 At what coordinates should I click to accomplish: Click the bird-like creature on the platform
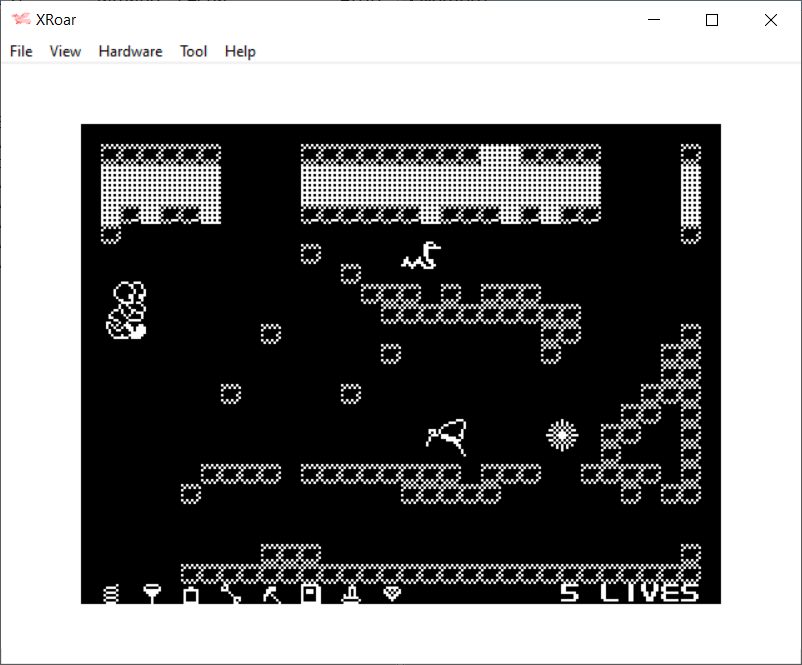(x=447, y=435)
